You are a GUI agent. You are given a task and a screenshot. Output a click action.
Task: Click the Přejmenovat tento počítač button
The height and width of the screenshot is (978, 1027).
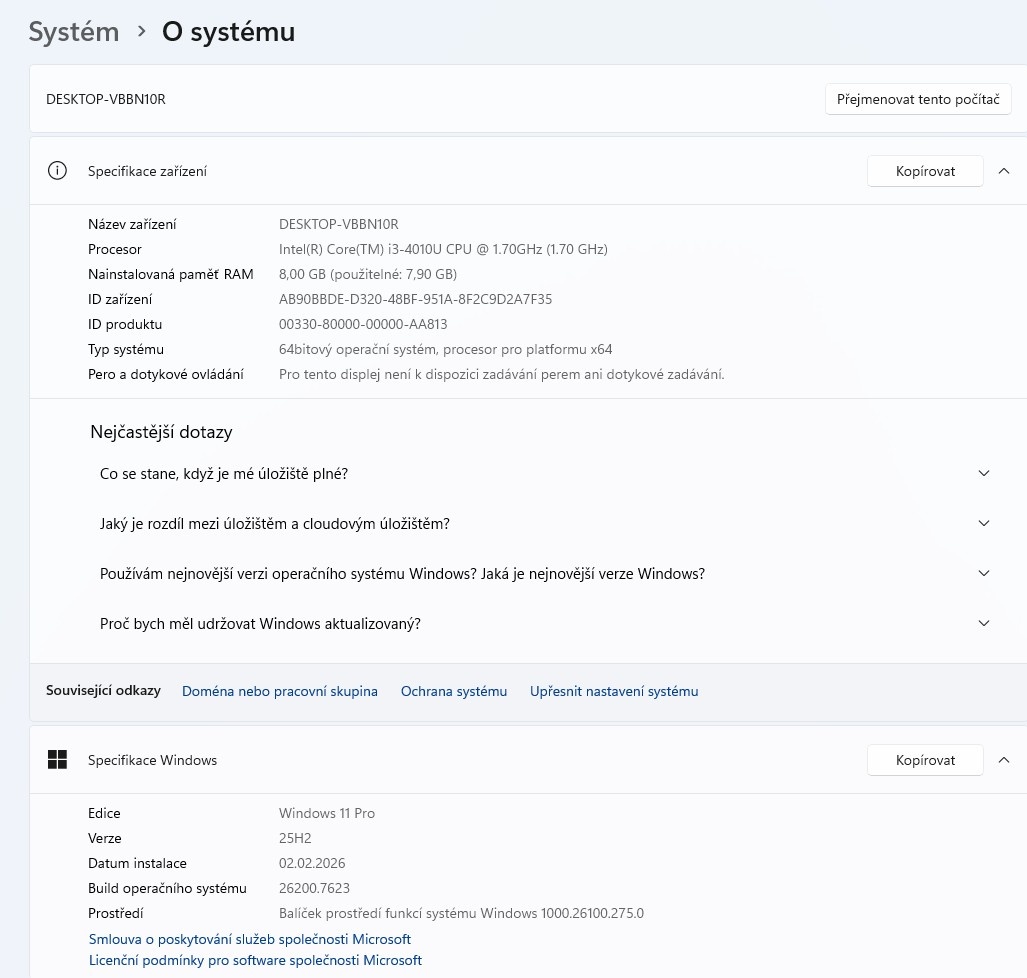coord(918,100)
